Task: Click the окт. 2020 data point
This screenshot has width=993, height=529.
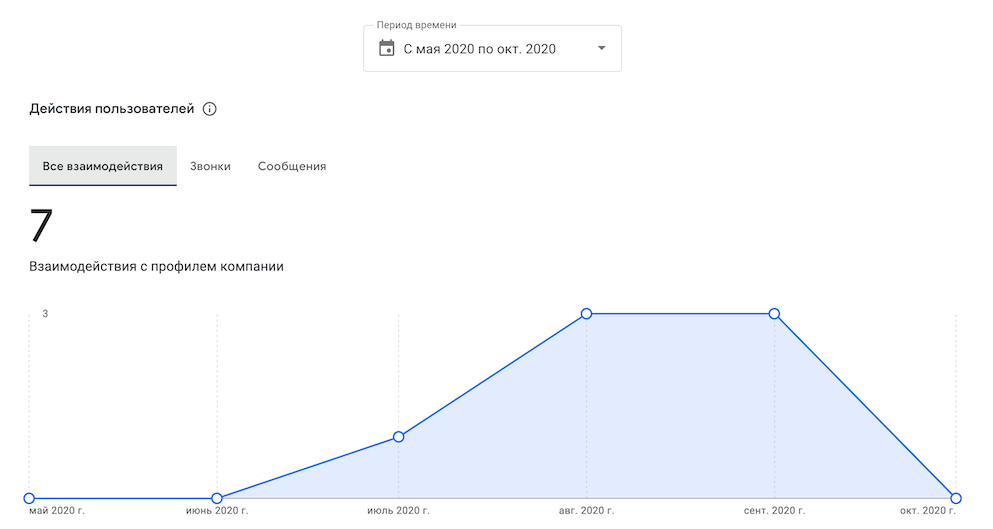Action: [956, 499]
